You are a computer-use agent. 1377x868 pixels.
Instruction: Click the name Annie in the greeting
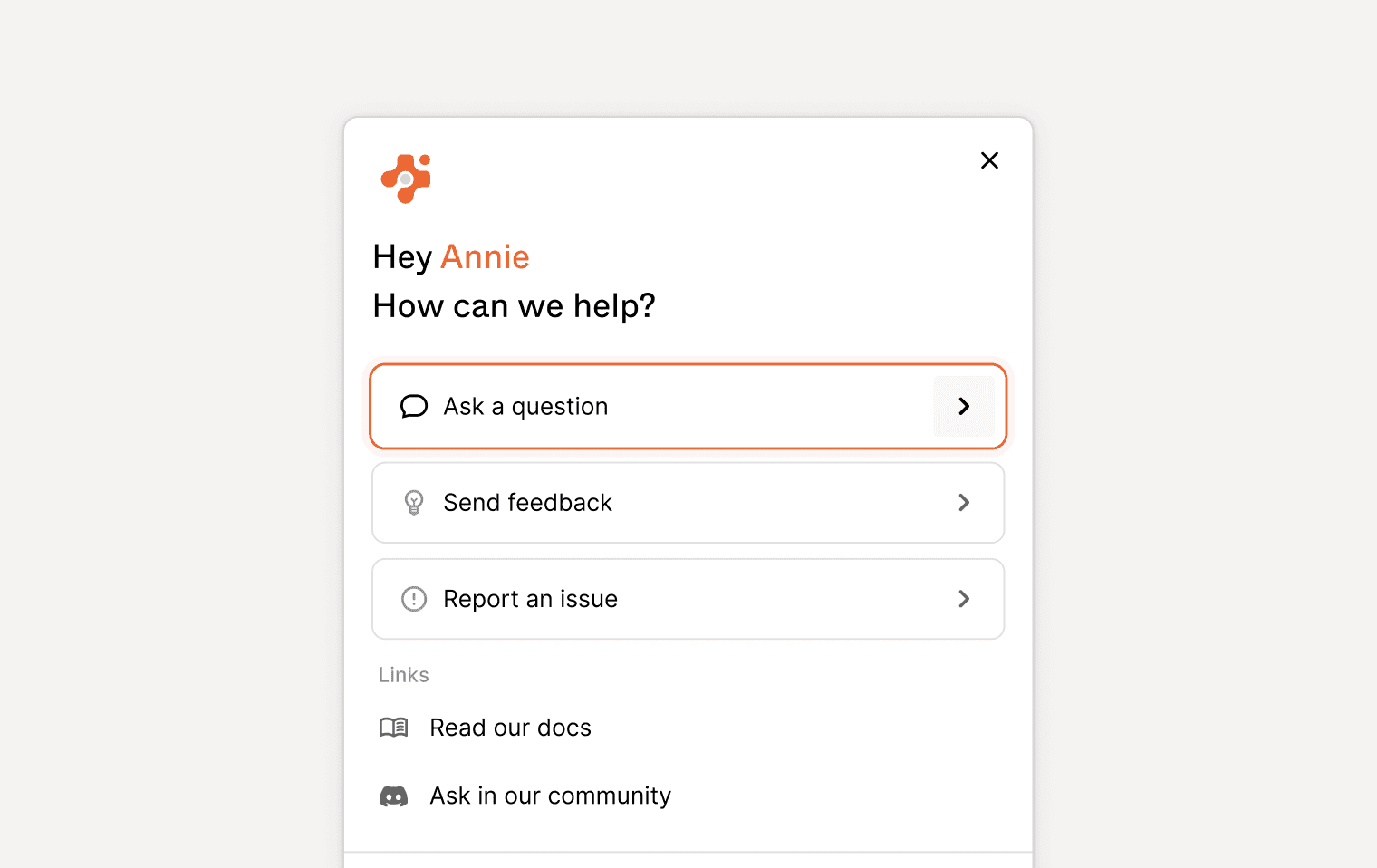pyautogui.click(x=485, y=256)
